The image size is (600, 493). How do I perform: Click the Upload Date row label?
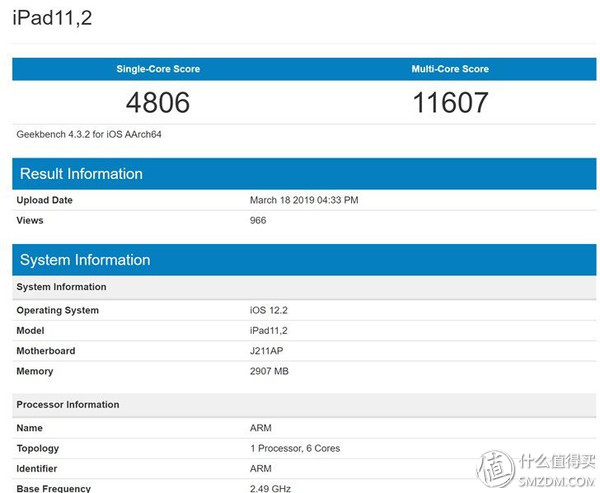tap(44, 200)
